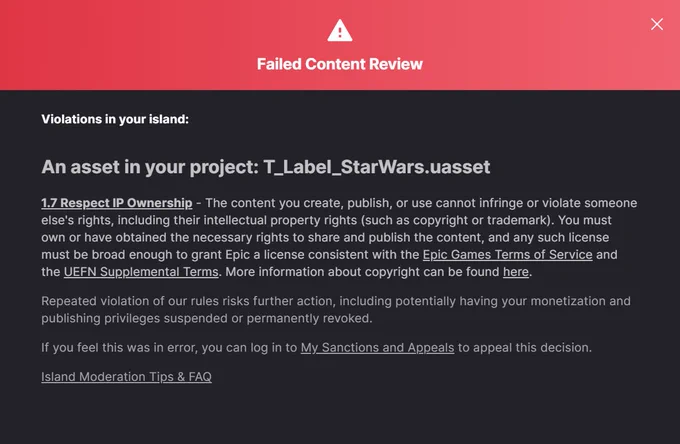680x444 pixels.
Task: Click the 'An asset in your project:' label
Action: [x=150, y=167]
